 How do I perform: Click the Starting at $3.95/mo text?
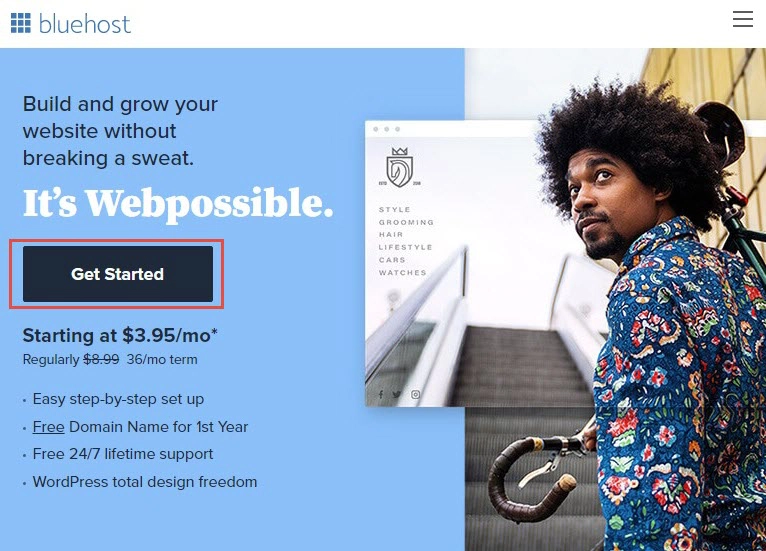point(120,335)
